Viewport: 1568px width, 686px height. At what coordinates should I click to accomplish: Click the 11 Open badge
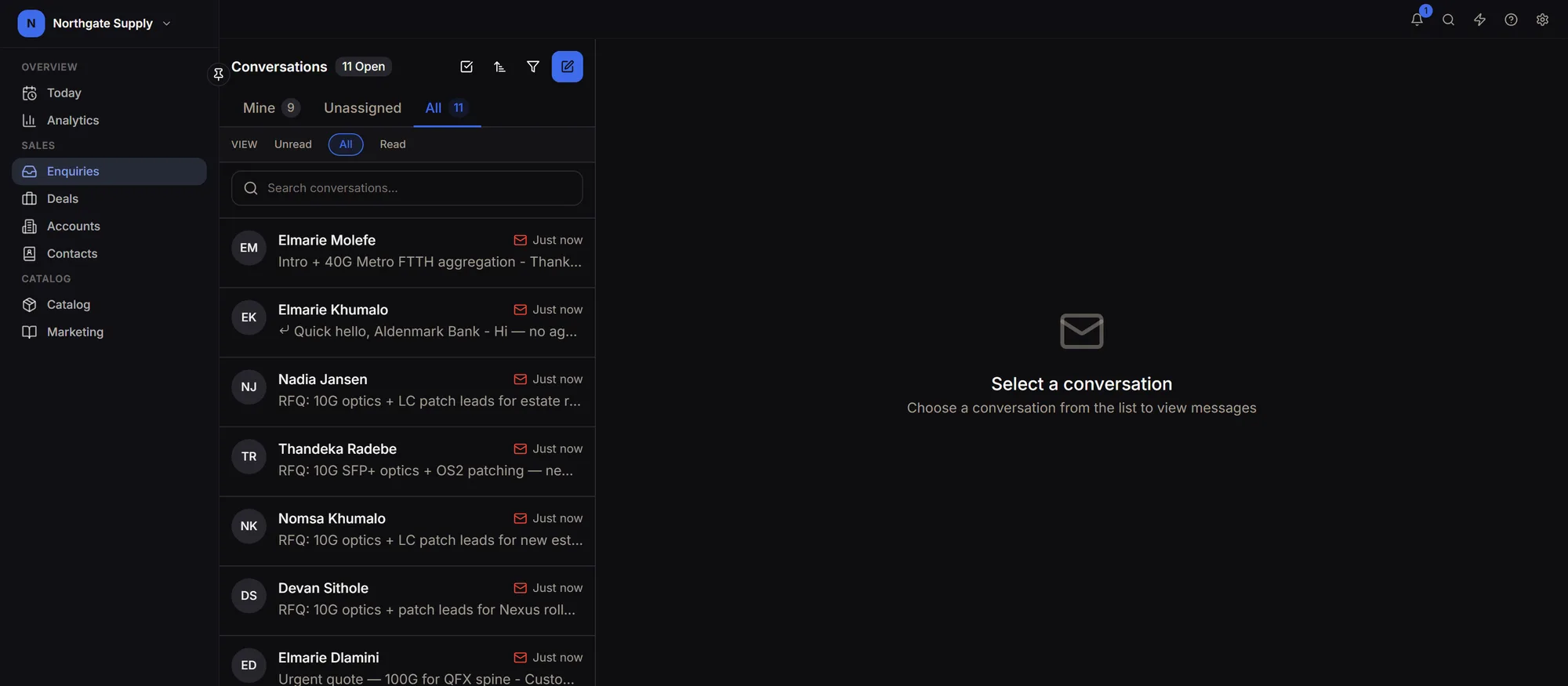pos(364,67)
